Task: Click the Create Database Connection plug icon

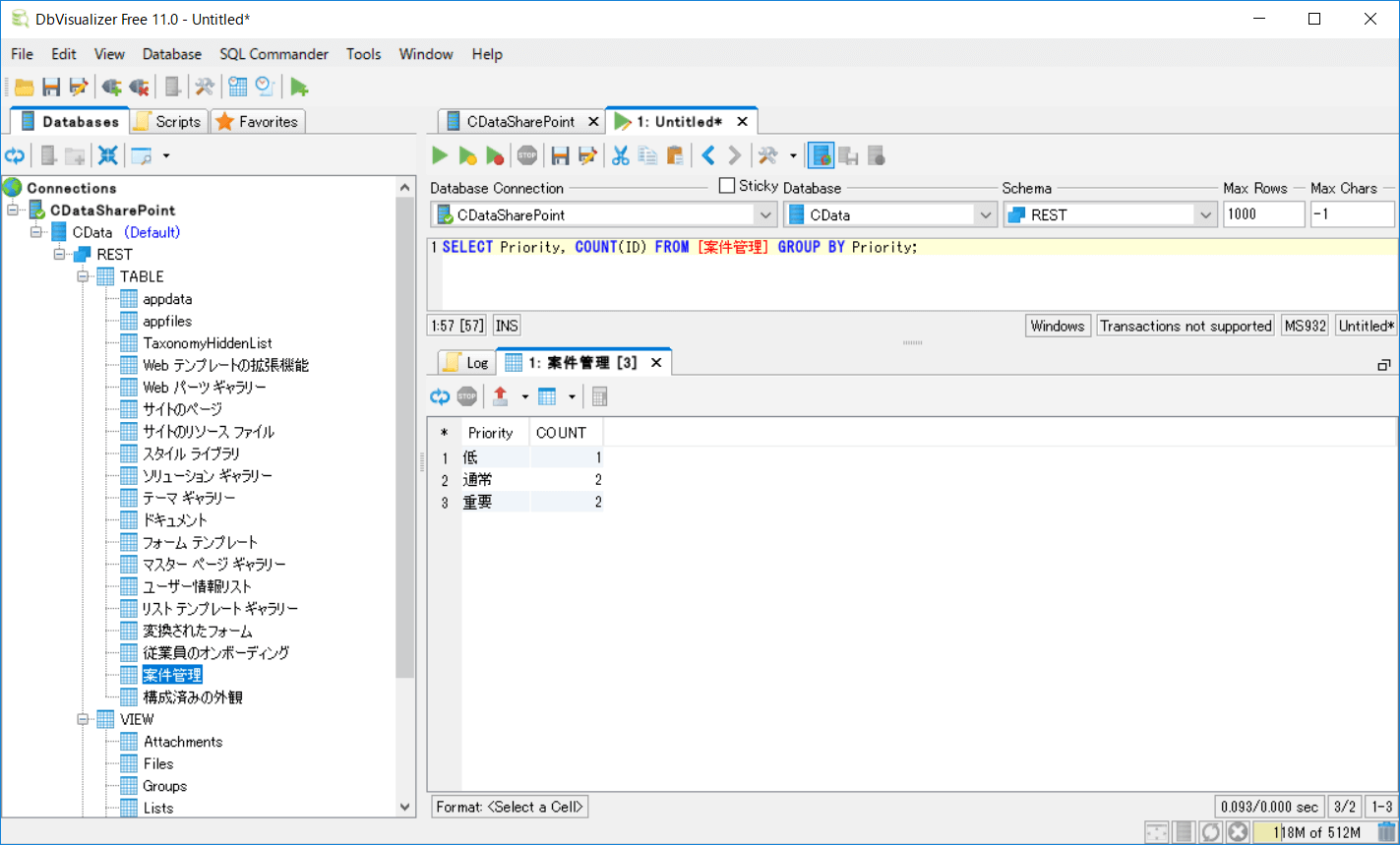Action: [111, 88]
